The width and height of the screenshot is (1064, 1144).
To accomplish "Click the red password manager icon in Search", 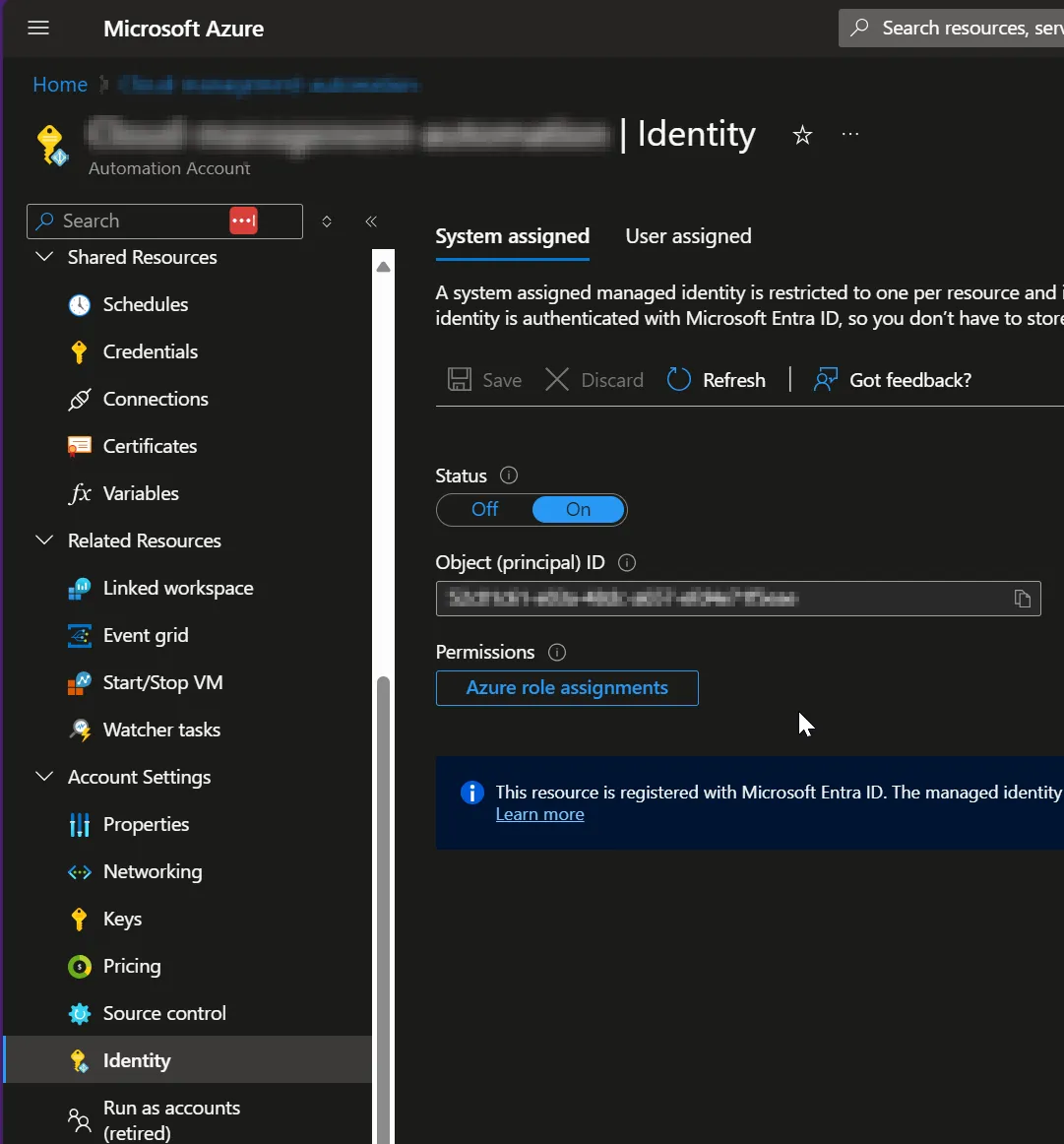I will coord(243,222).
